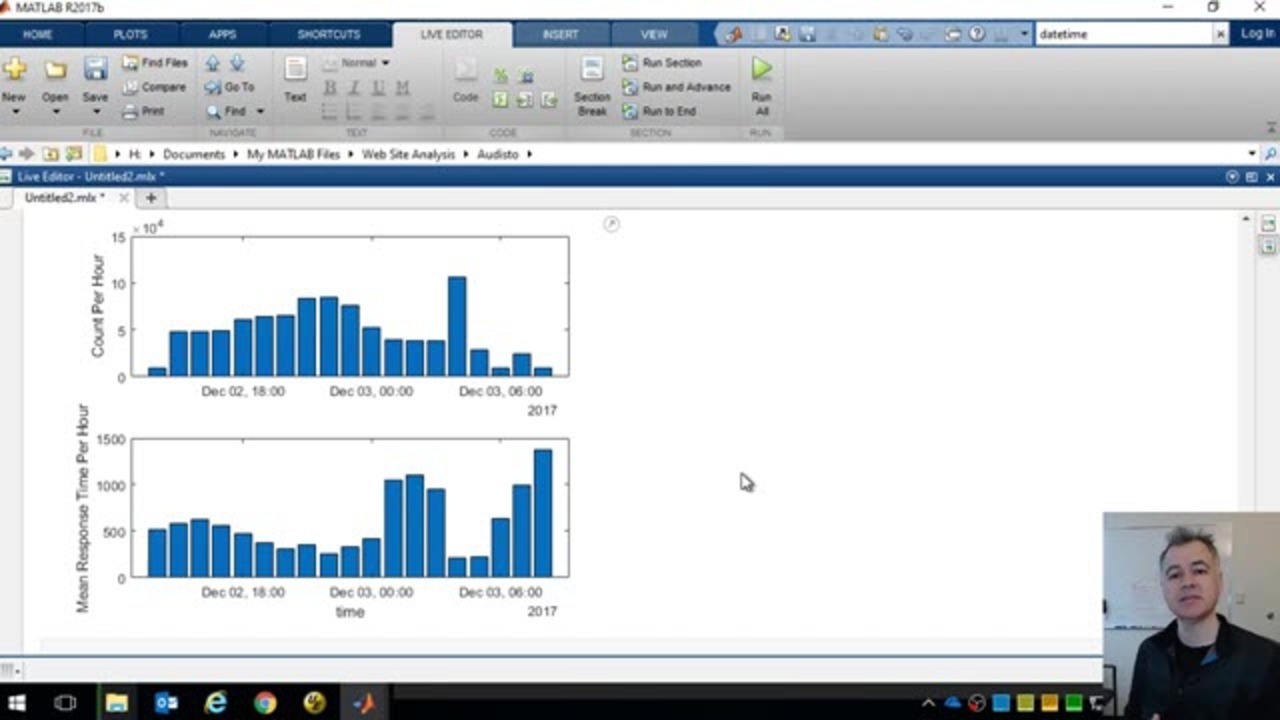
Task: Toggle bold text formatting
Action: tap(330, 88)
